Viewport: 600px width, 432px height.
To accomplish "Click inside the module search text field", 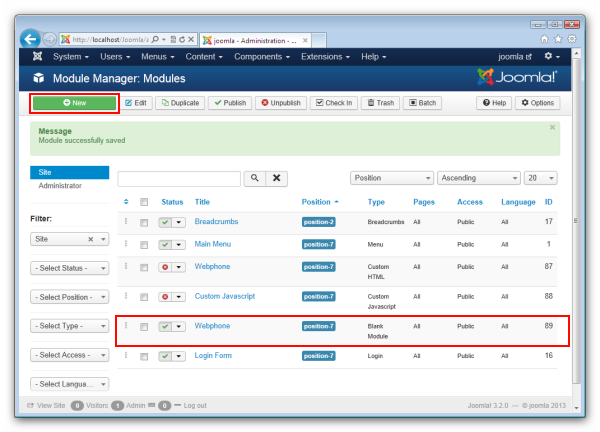I will (x=179, y=178).
